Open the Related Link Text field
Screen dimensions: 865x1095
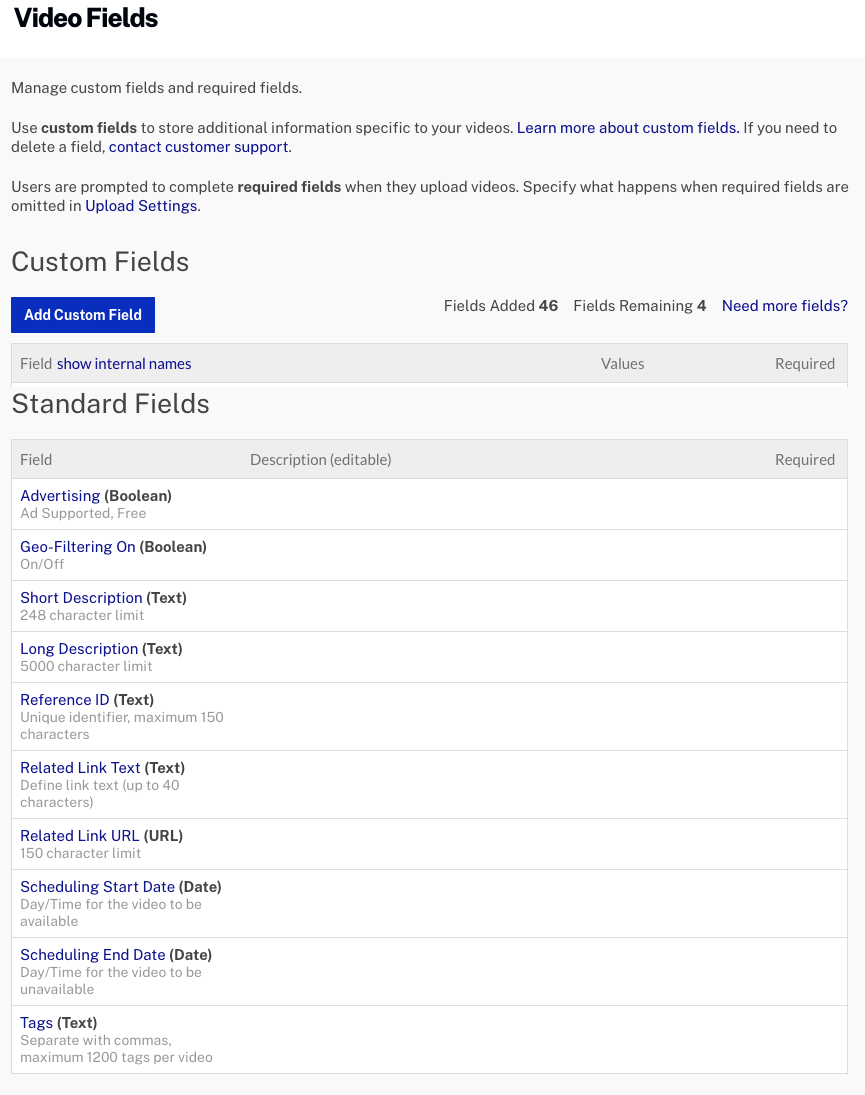[80, 768]
